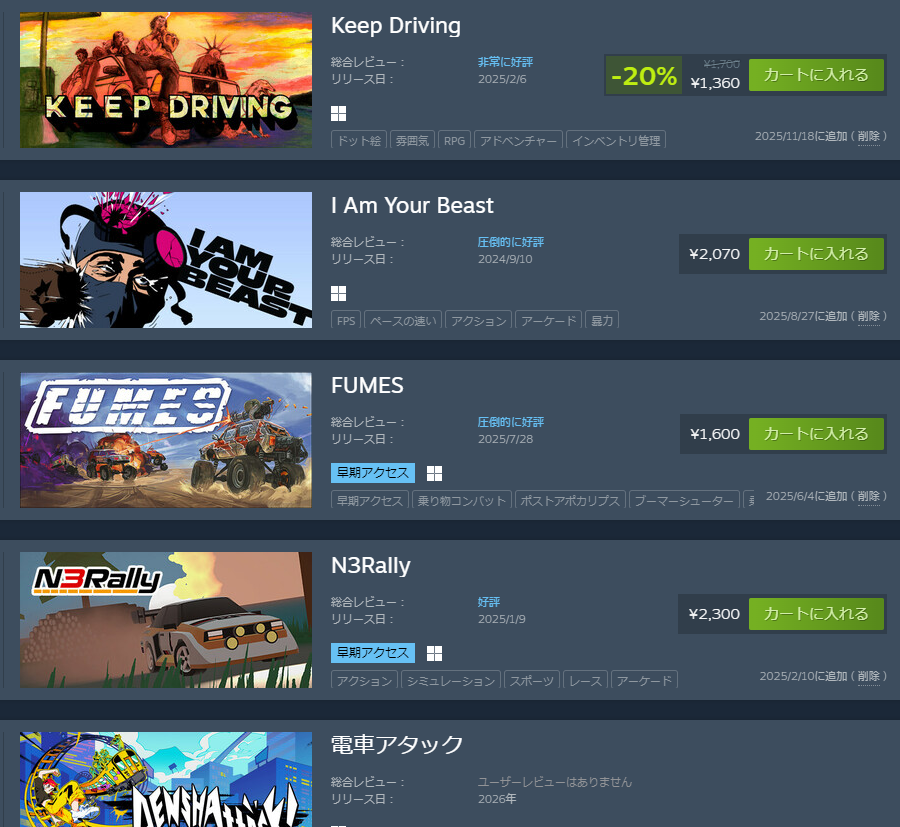900x827 pixels.
Task: Open the 電車アタック game title
Action: [x=397, y=745]
